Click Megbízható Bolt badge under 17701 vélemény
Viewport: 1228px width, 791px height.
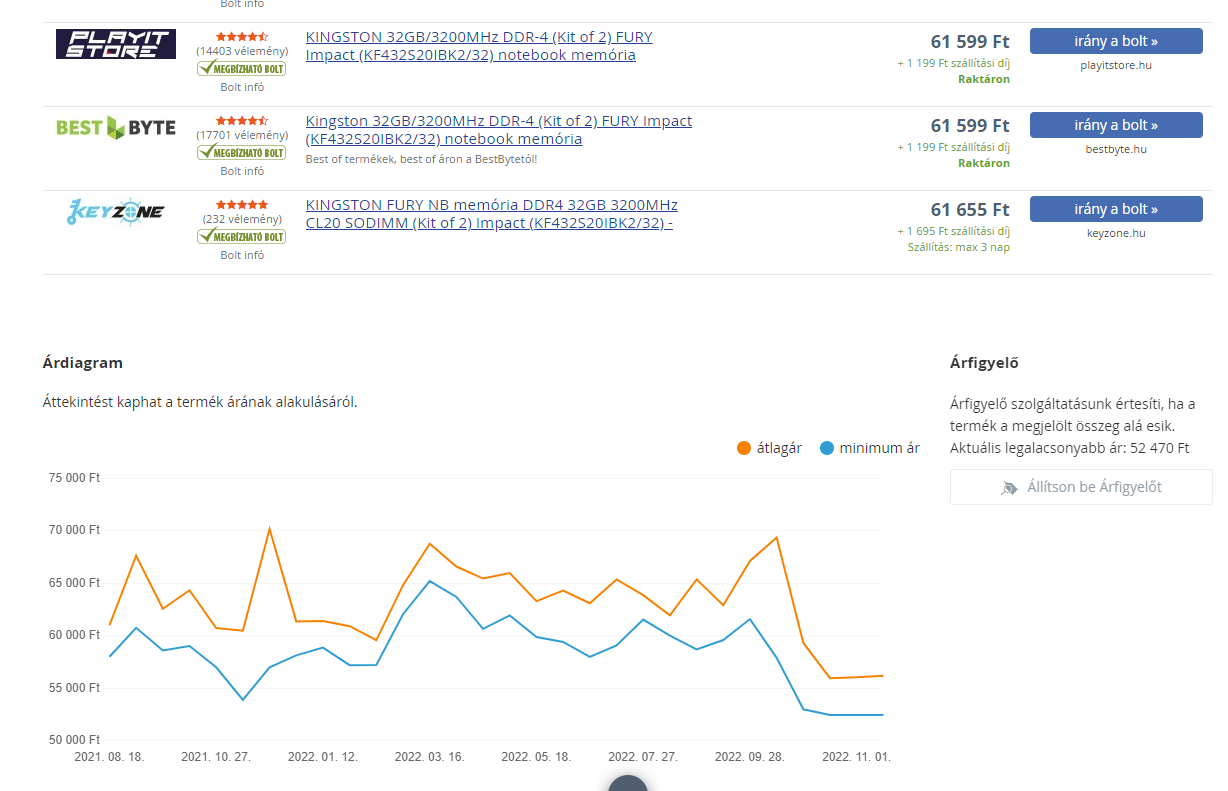(242, 152)
